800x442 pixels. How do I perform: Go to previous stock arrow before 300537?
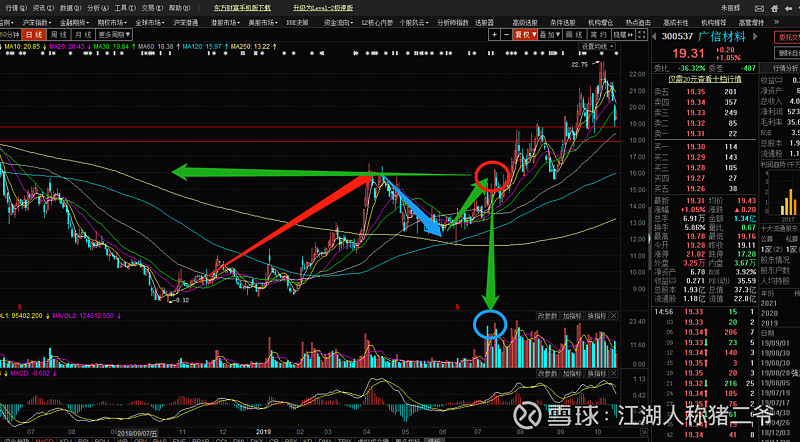655,37
